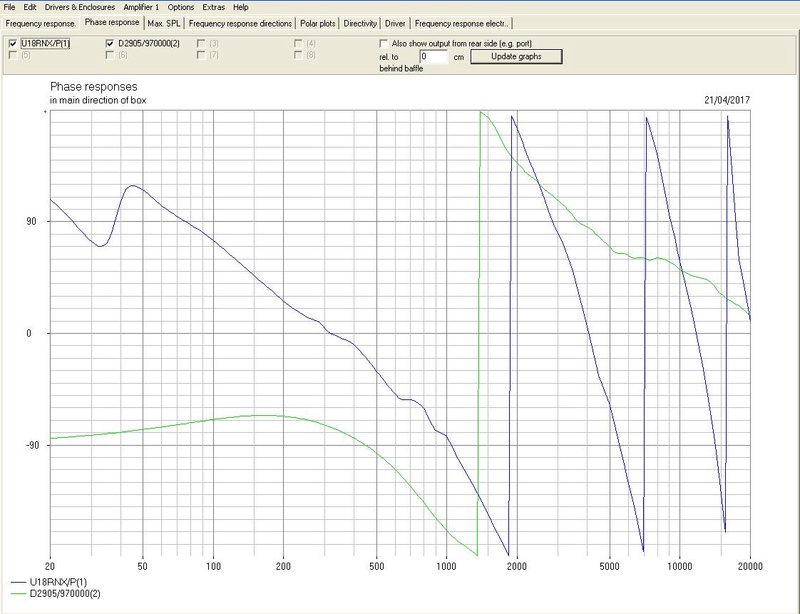
Task: Click U18RNX/P(1) legend entry below graph
Action: 58,582
